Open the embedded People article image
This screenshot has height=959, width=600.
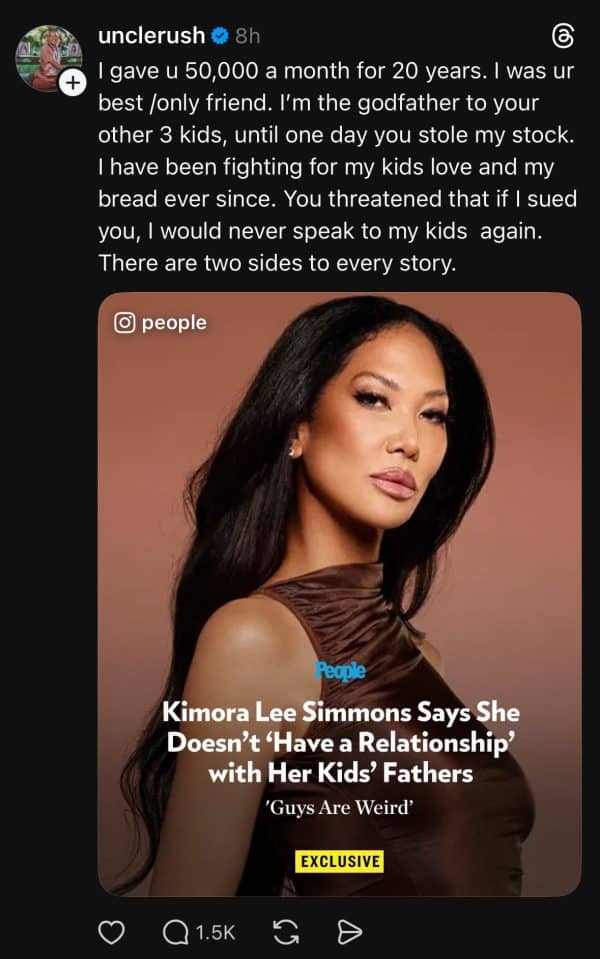pyautogui.click(x=339, y=594)
